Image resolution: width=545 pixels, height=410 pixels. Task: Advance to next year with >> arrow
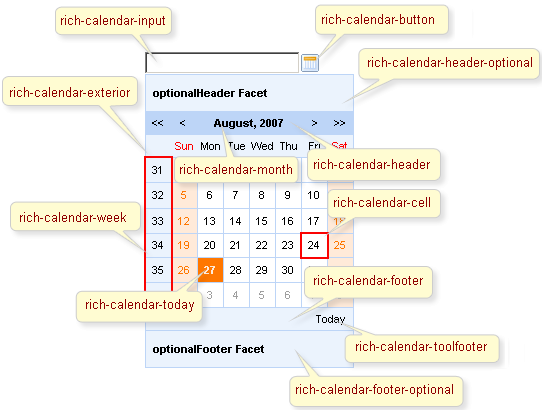pyautogui.click(x=339, y=123)
